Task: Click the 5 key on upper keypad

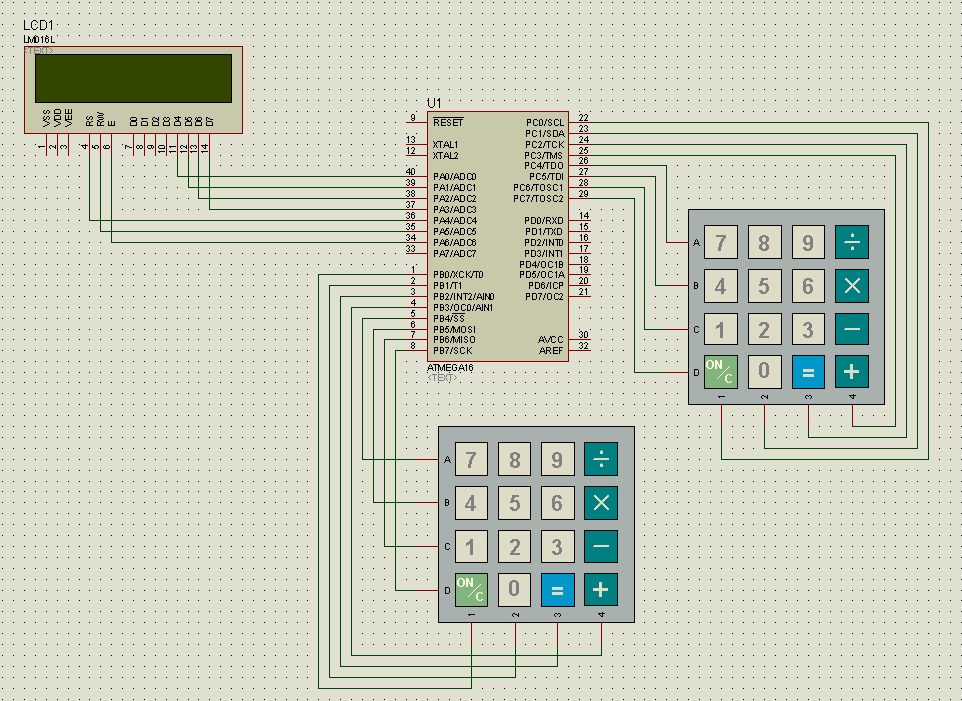Action: (x=764, y=286)
